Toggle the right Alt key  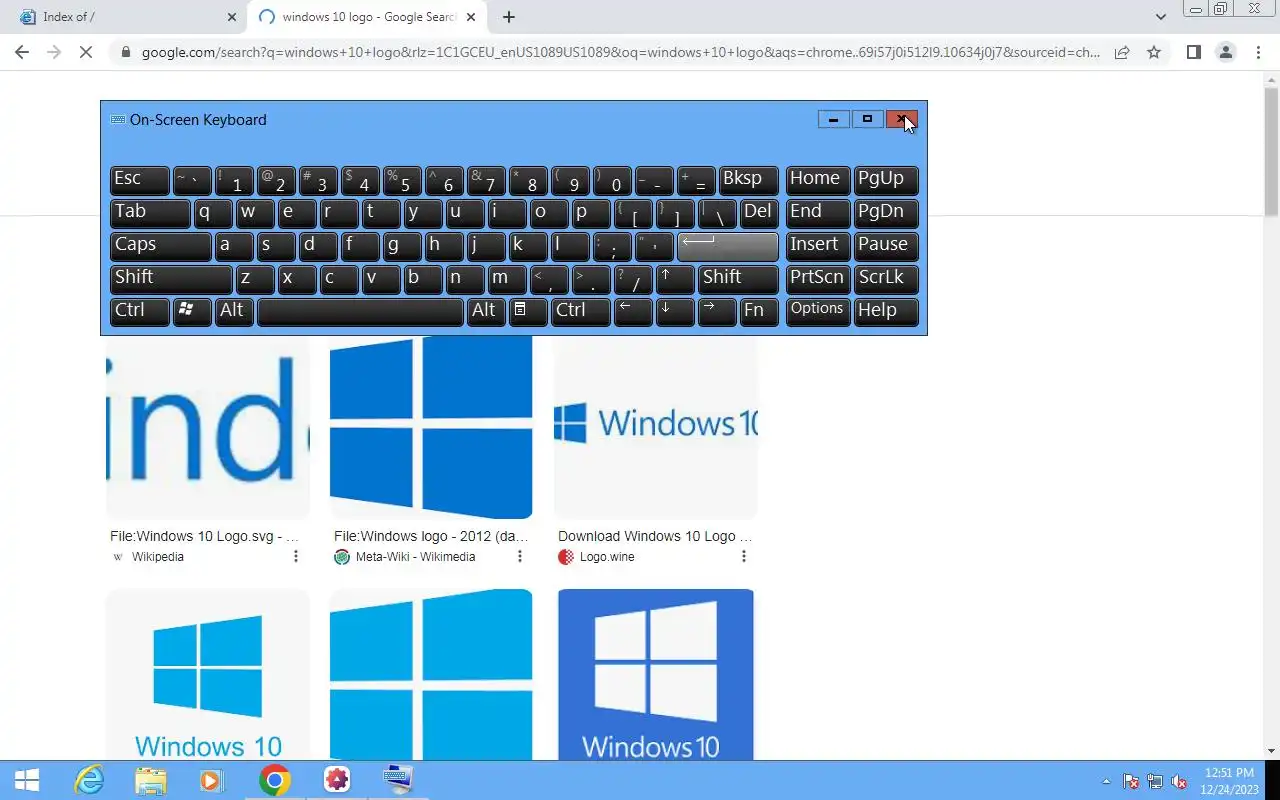[x=486, y=311]
